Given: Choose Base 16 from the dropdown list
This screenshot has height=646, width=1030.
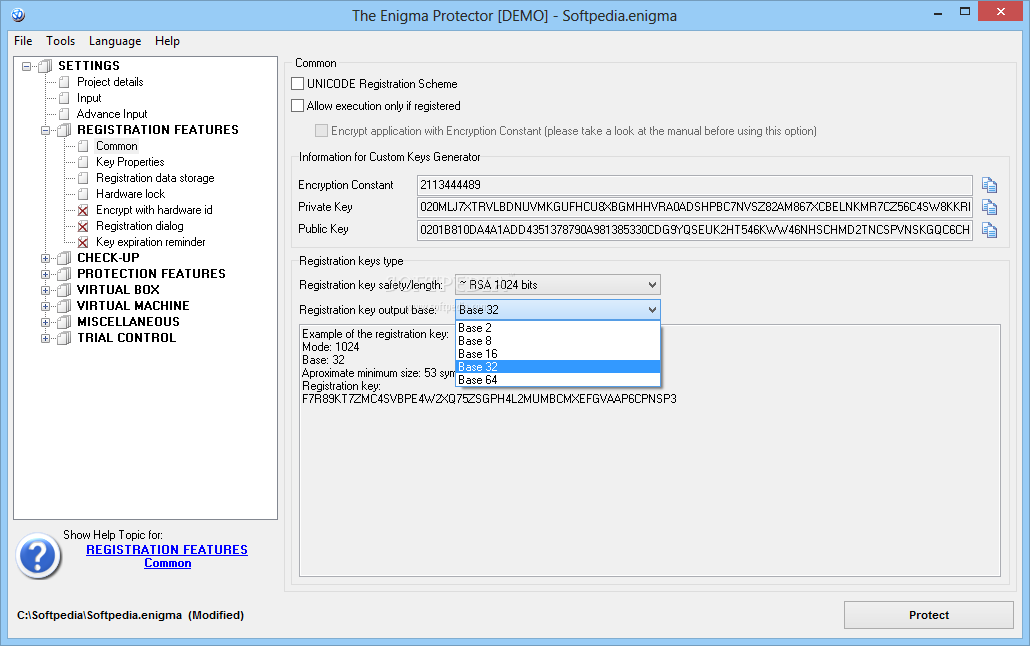Looking at the screenshot, I should pyautogui.click(x=558, y=354).
